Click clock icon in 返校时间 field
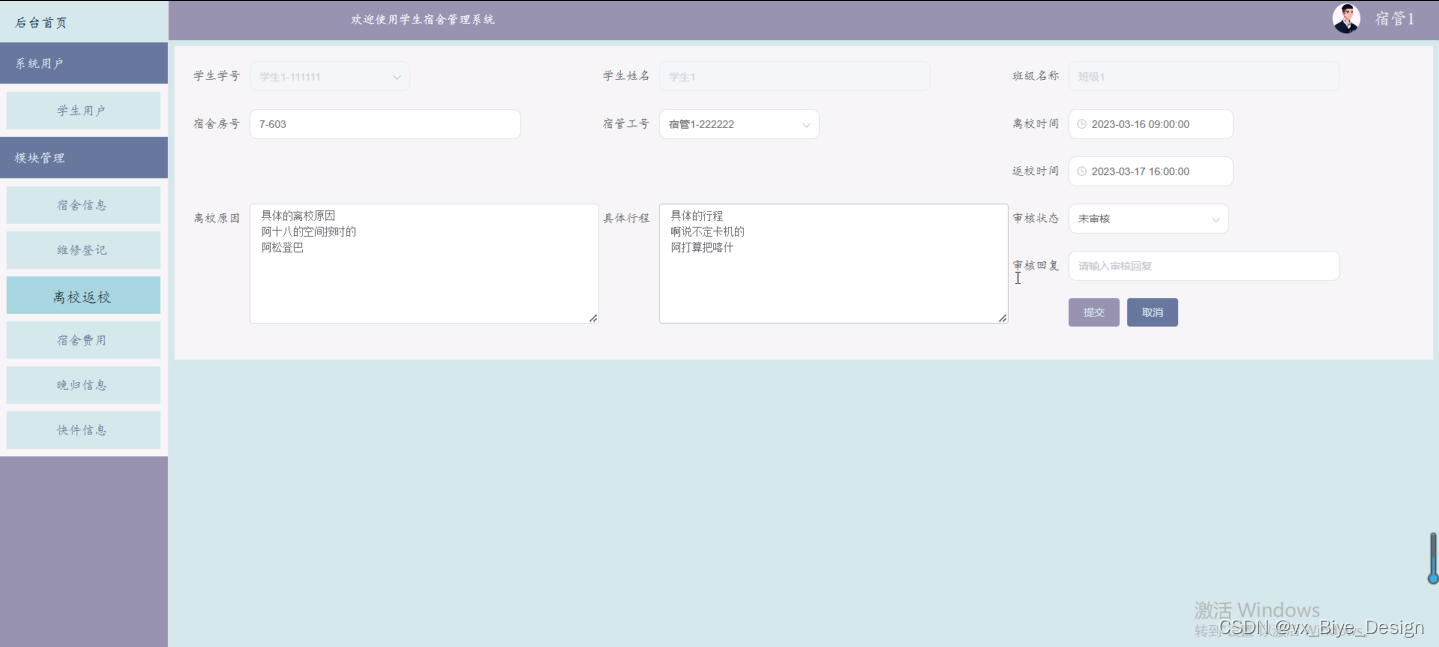Image resolution: width=1439 pixels, height=647 pixels. (x=1081, y=171)
